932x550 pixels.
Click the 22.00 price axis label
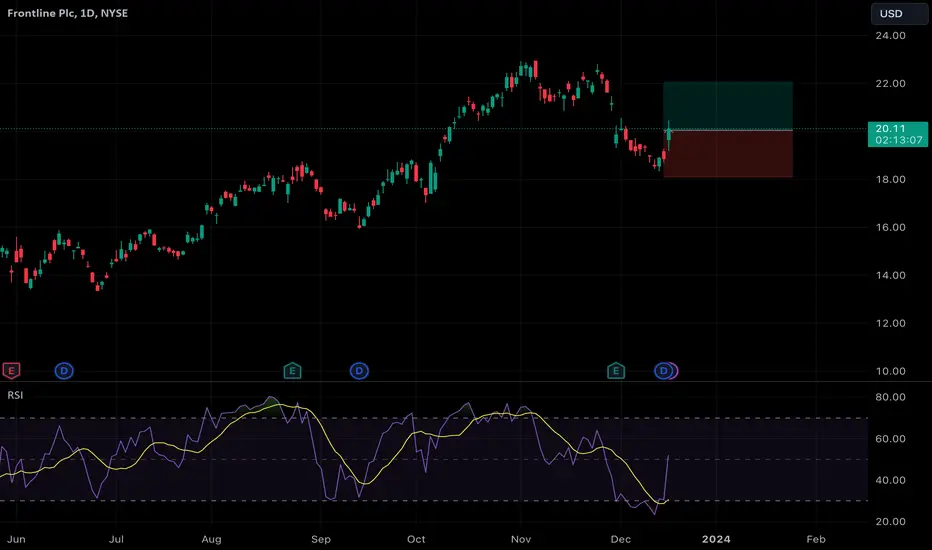[890, 84]
